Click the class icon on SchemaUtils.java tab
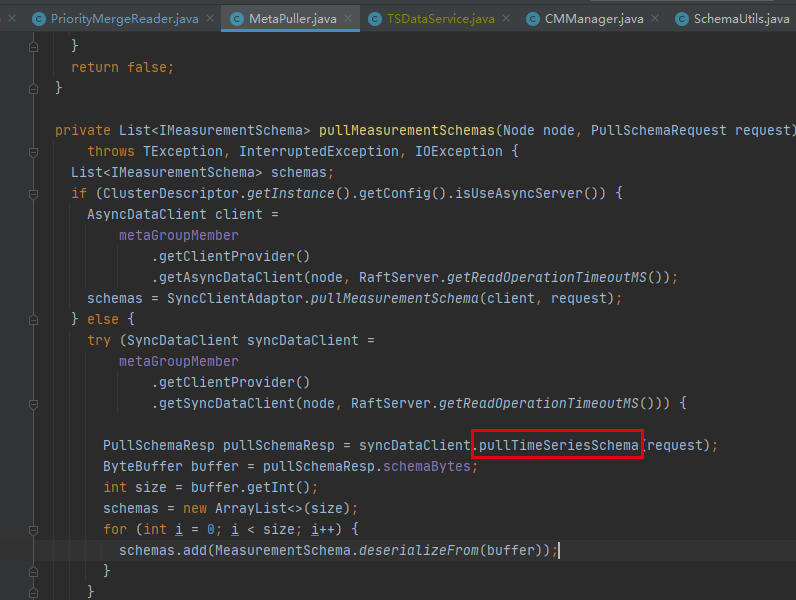This screenshot has width=796, height=600. coord(682,19)
